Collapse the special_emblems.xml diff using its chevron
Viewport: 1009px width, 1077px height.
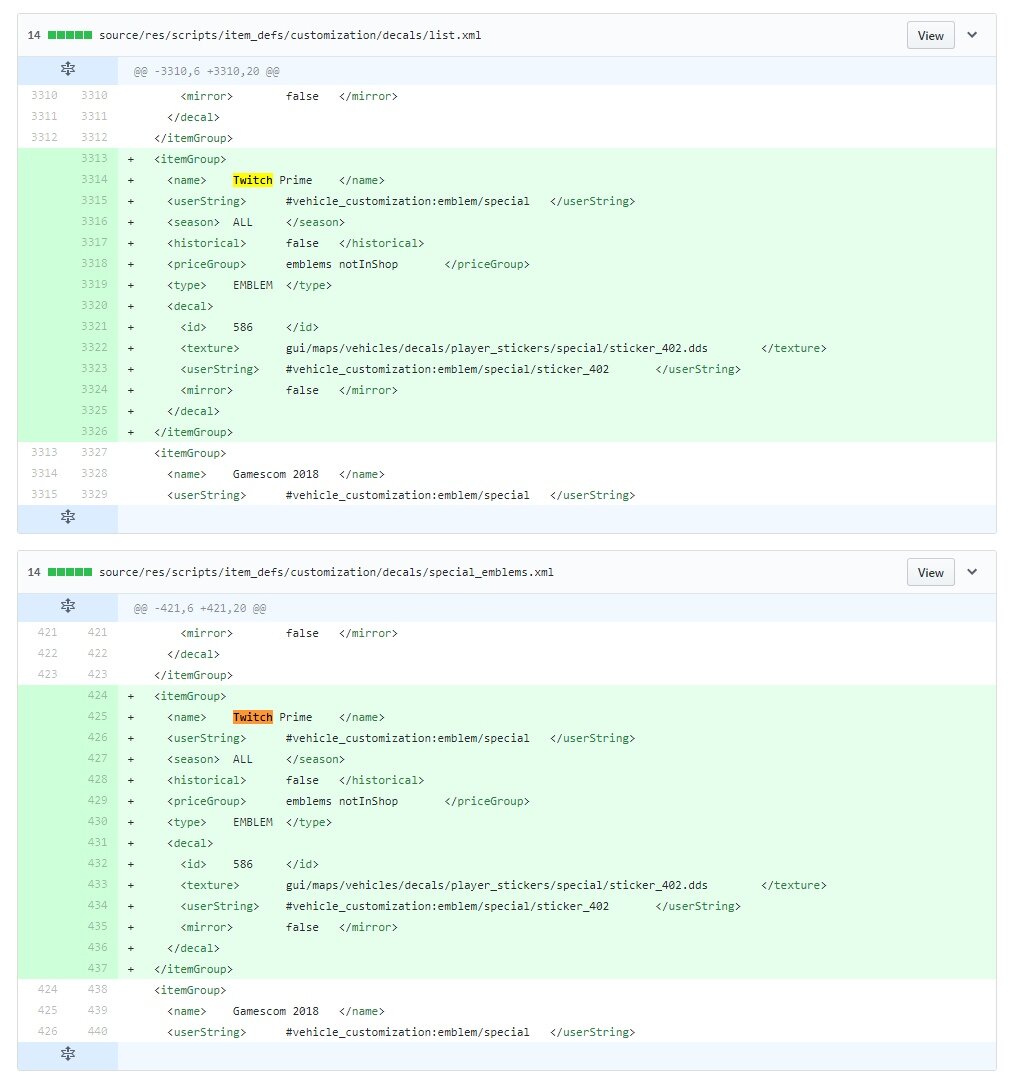(x=972, y=572)
